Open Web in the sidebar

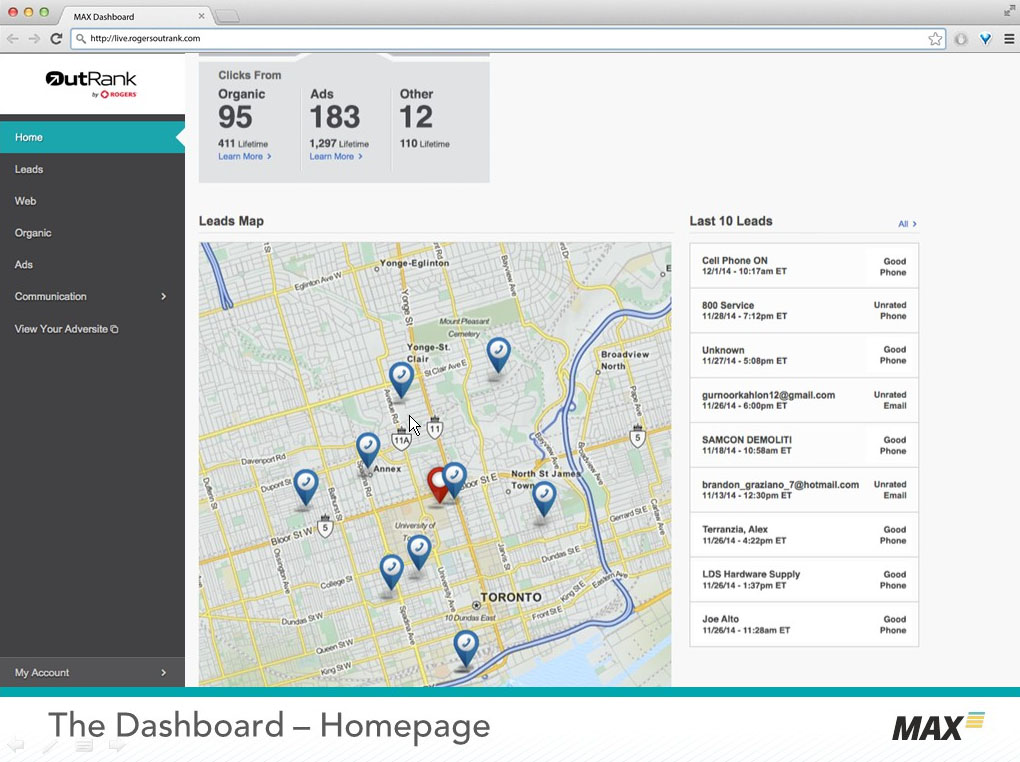[x=92, y=201]
